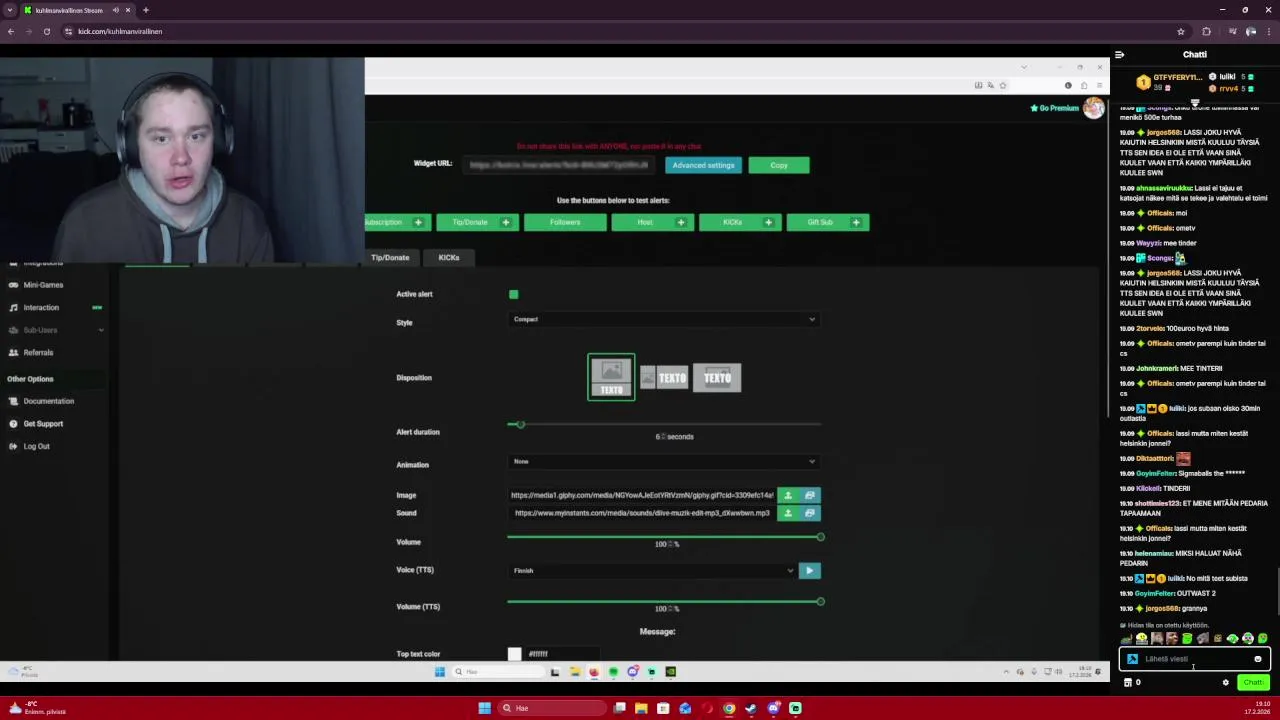The image size is (1280, 720).
Task: Open Discord from the taskbar
Action: point(773,708)
